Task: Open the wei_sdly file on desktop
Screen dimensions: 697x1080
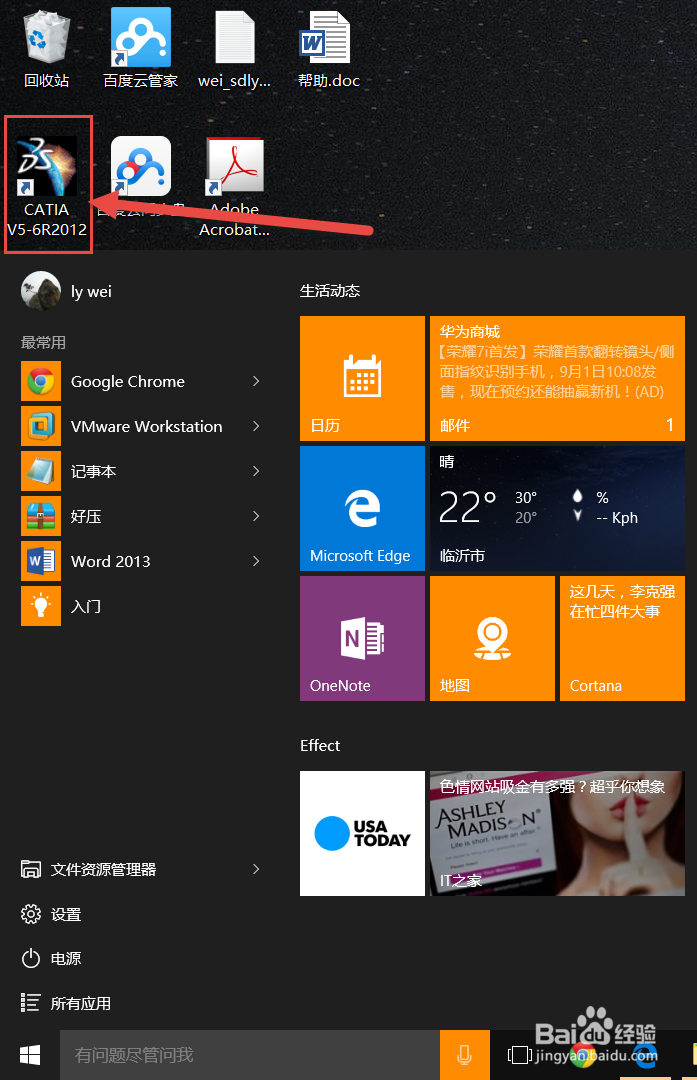Action: tap(235, 50)
